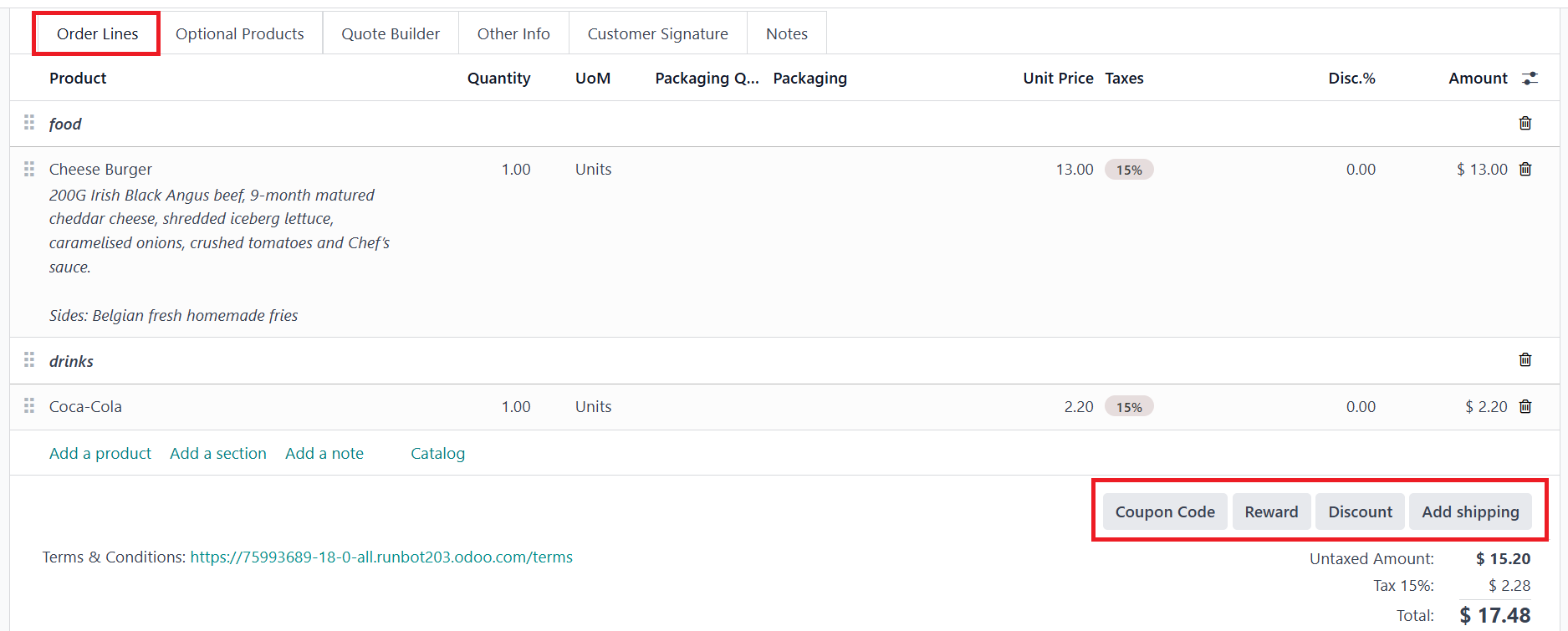Click the Cheese Burger row drag handle
Viewport: 1568px width, 631px height.
pos(29,170)
